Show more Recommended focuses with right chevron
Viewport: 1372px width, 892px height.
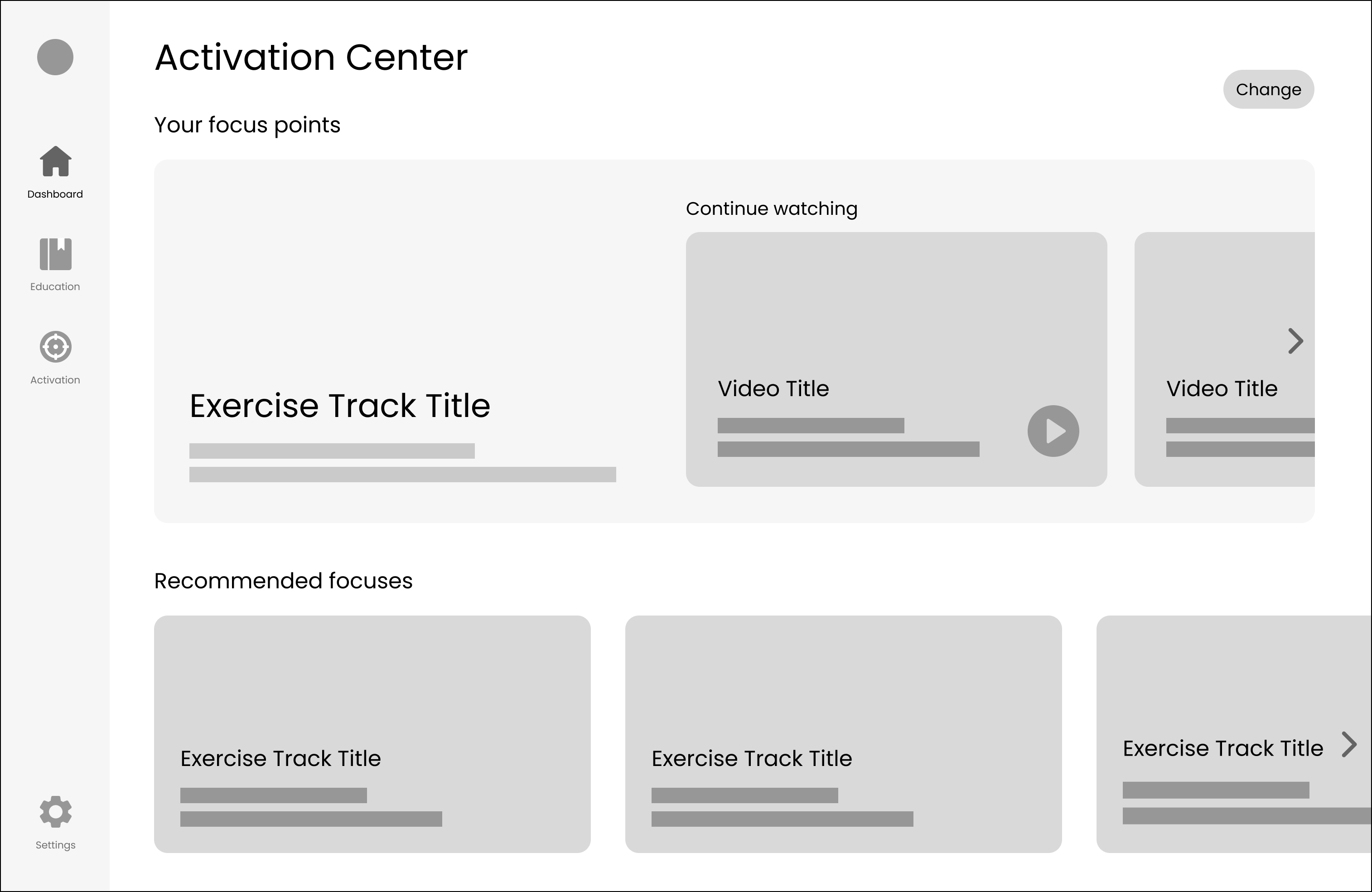coord(1349,744)
